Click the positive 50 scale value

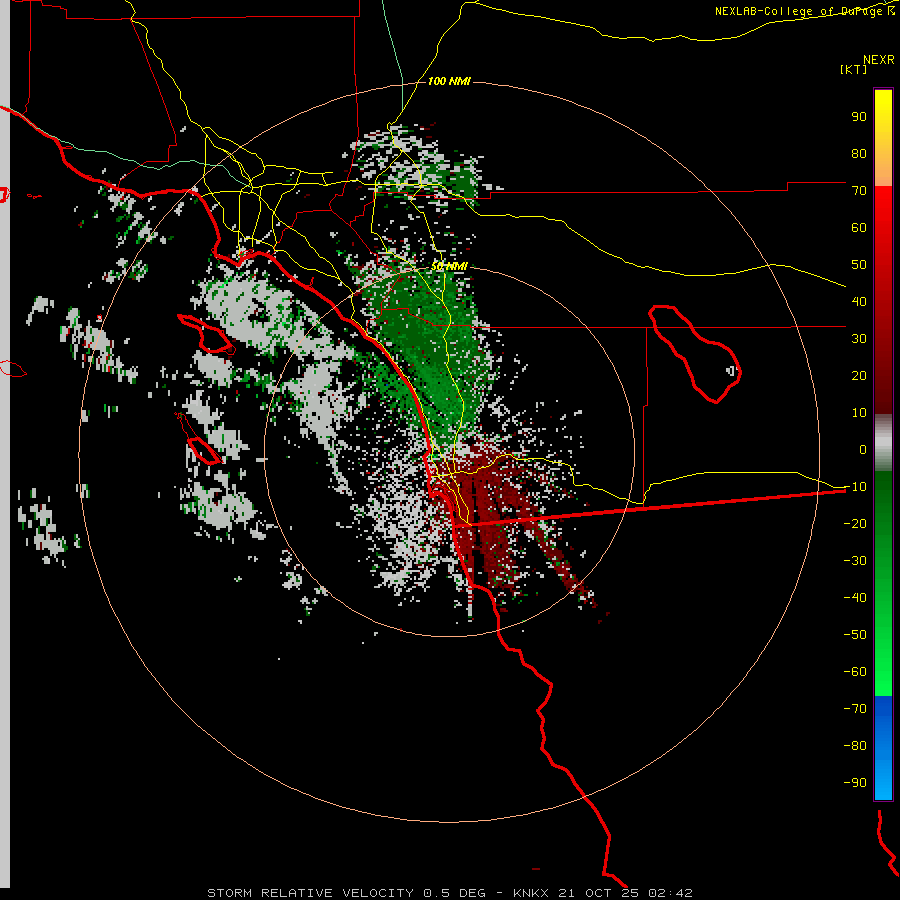click(859, 265)
